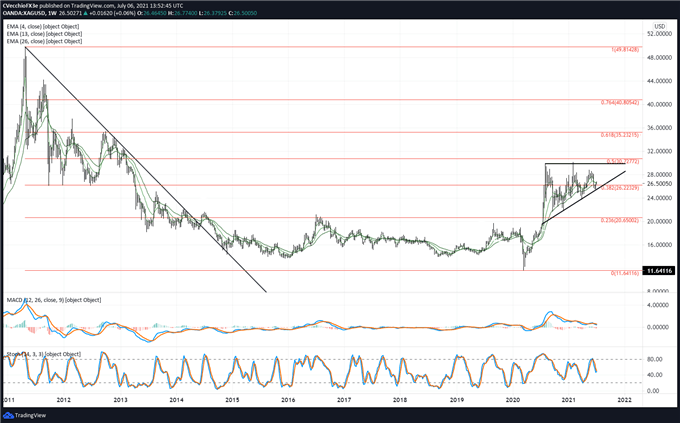The image size is (680, 423).
Task: Click the 2021 label on time axis
Action: point(569,400)
